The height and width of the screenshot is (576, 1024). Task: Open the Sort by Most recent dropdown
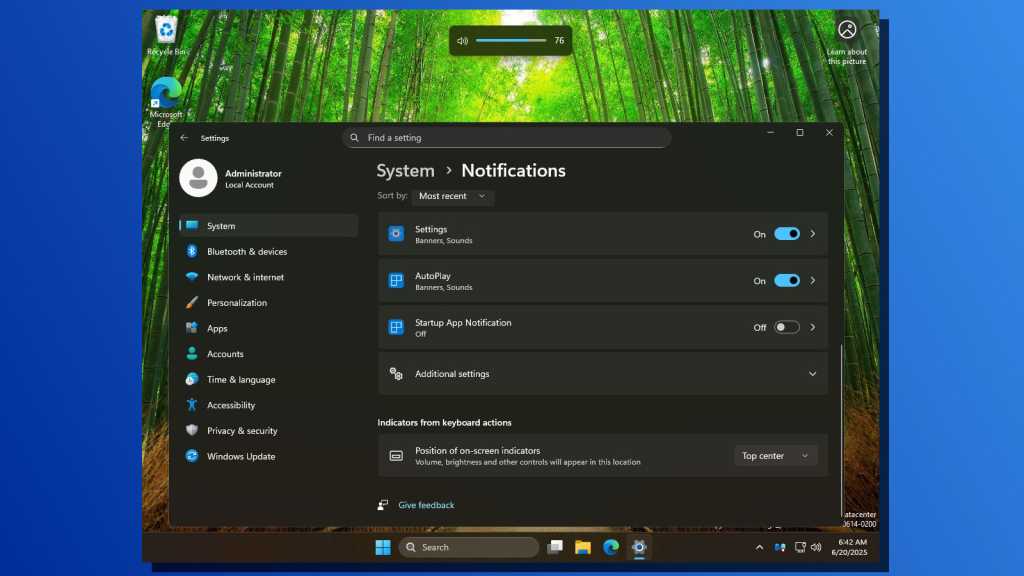click(x=453, y=196)
